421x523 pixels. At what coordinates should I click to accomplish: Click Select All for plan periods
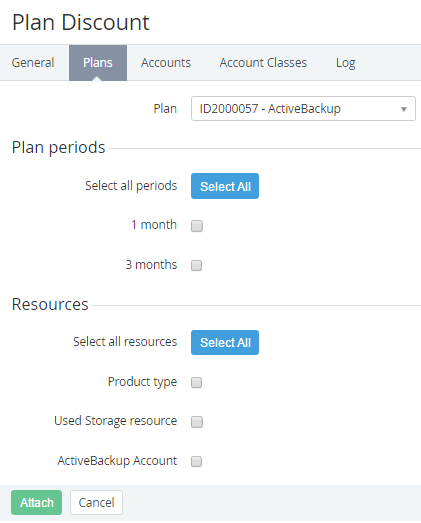pos(225,186)
